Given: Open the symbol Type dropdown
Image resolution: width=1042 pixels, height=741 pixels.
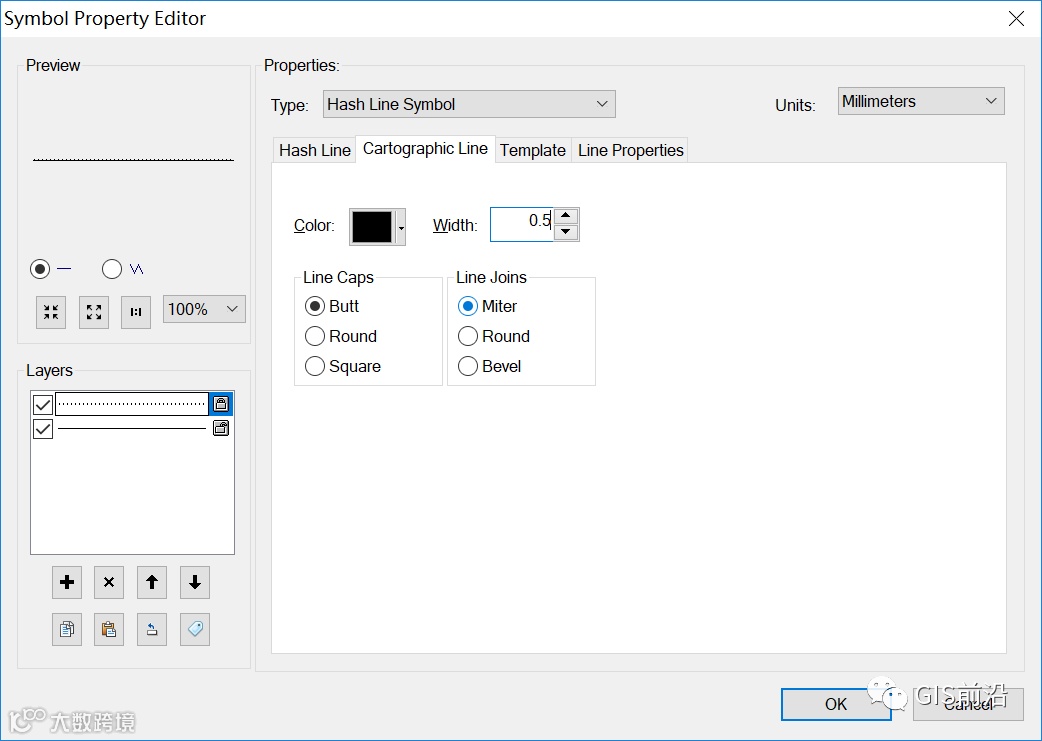Looking at the screenshot, I should (x=469, y=104).
